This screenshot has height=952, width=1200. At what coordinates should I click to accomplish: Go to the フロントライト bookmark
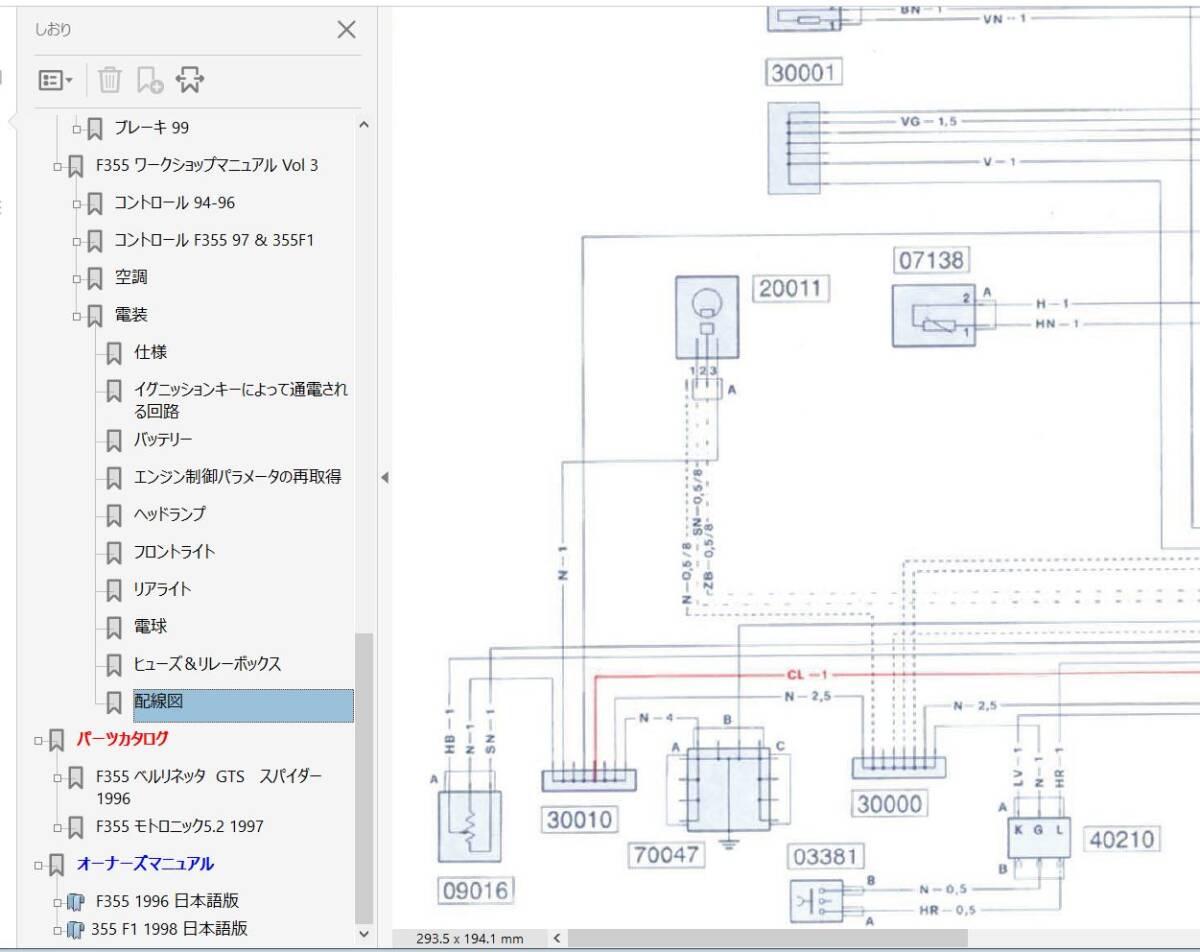click(x=174, y=551)
